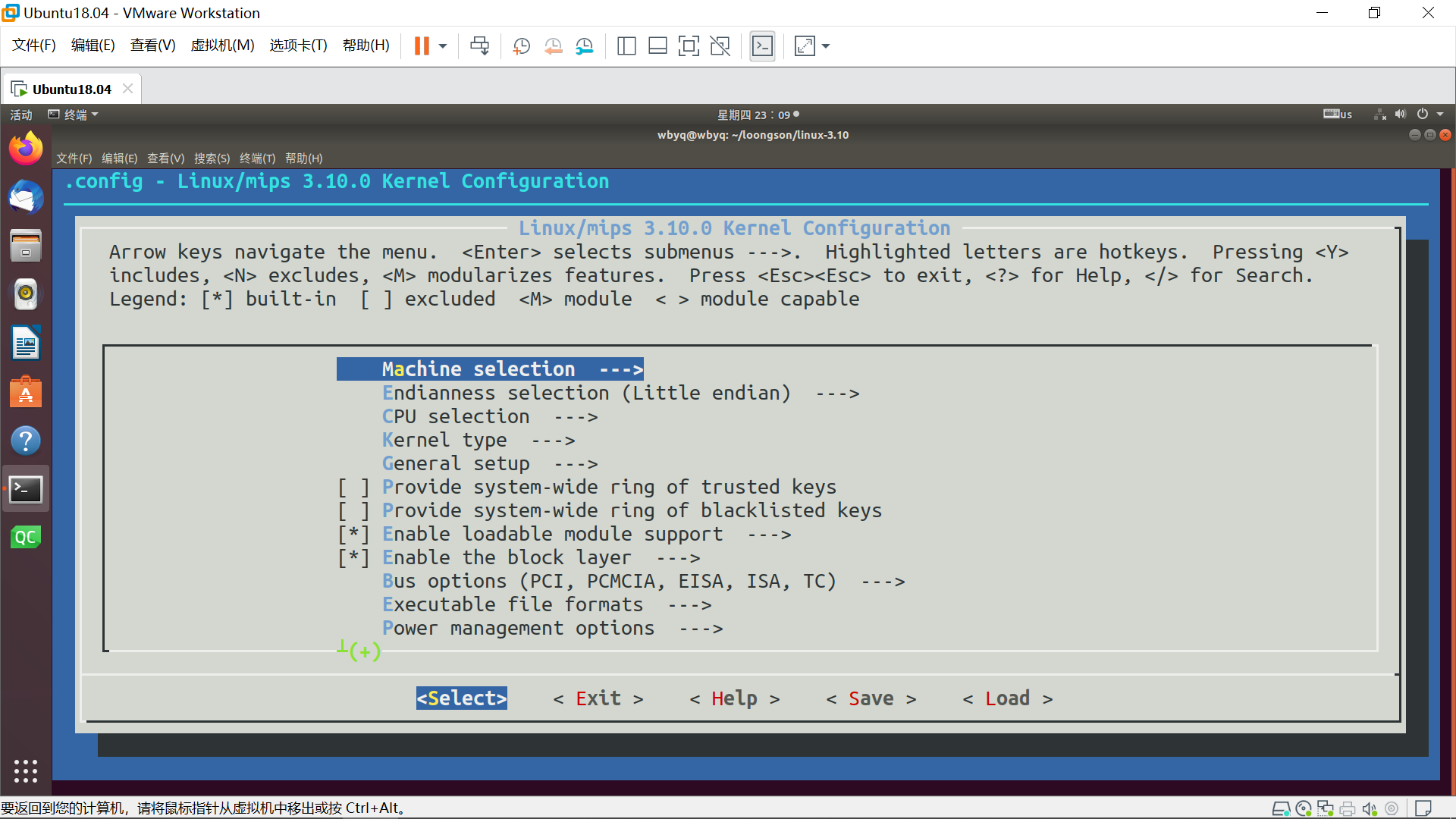Toggle Enable the block layer checkbox
This screenshot has width=1456, height=819.
pyautogui.click(x=353, y=557)
